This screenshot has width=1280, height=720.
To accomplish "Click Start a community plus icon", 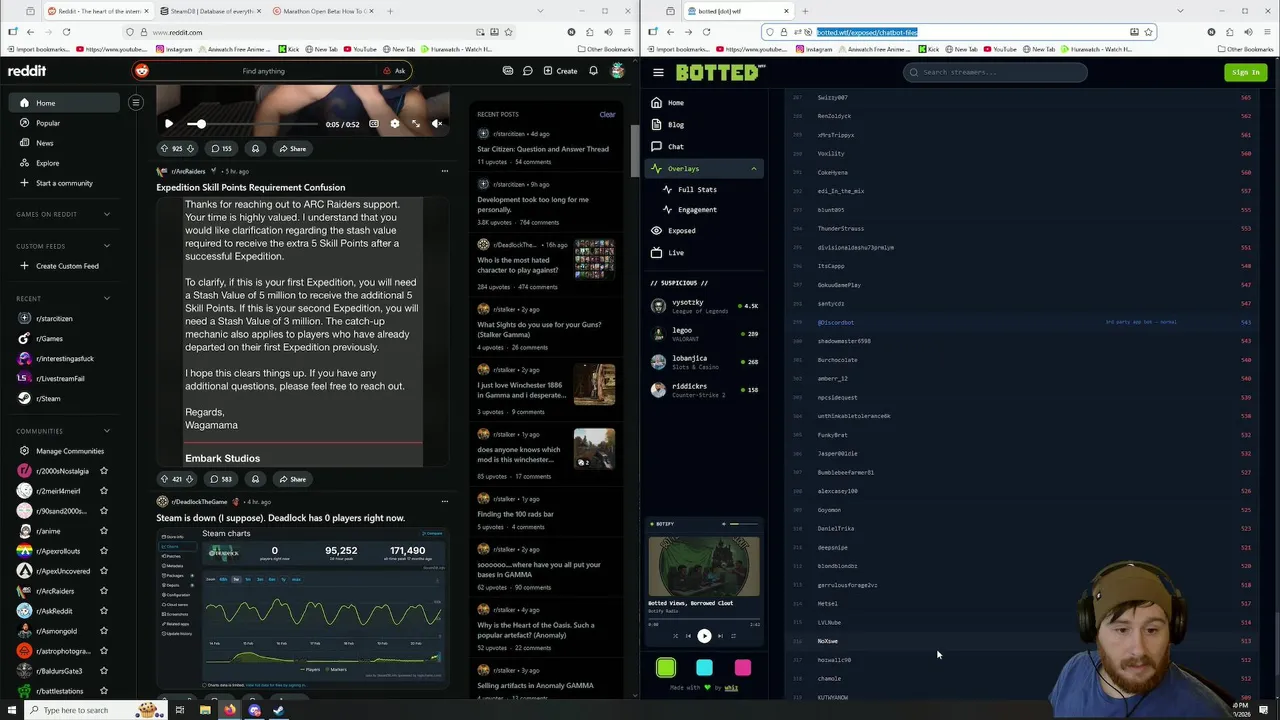I will tap(24, 183).
